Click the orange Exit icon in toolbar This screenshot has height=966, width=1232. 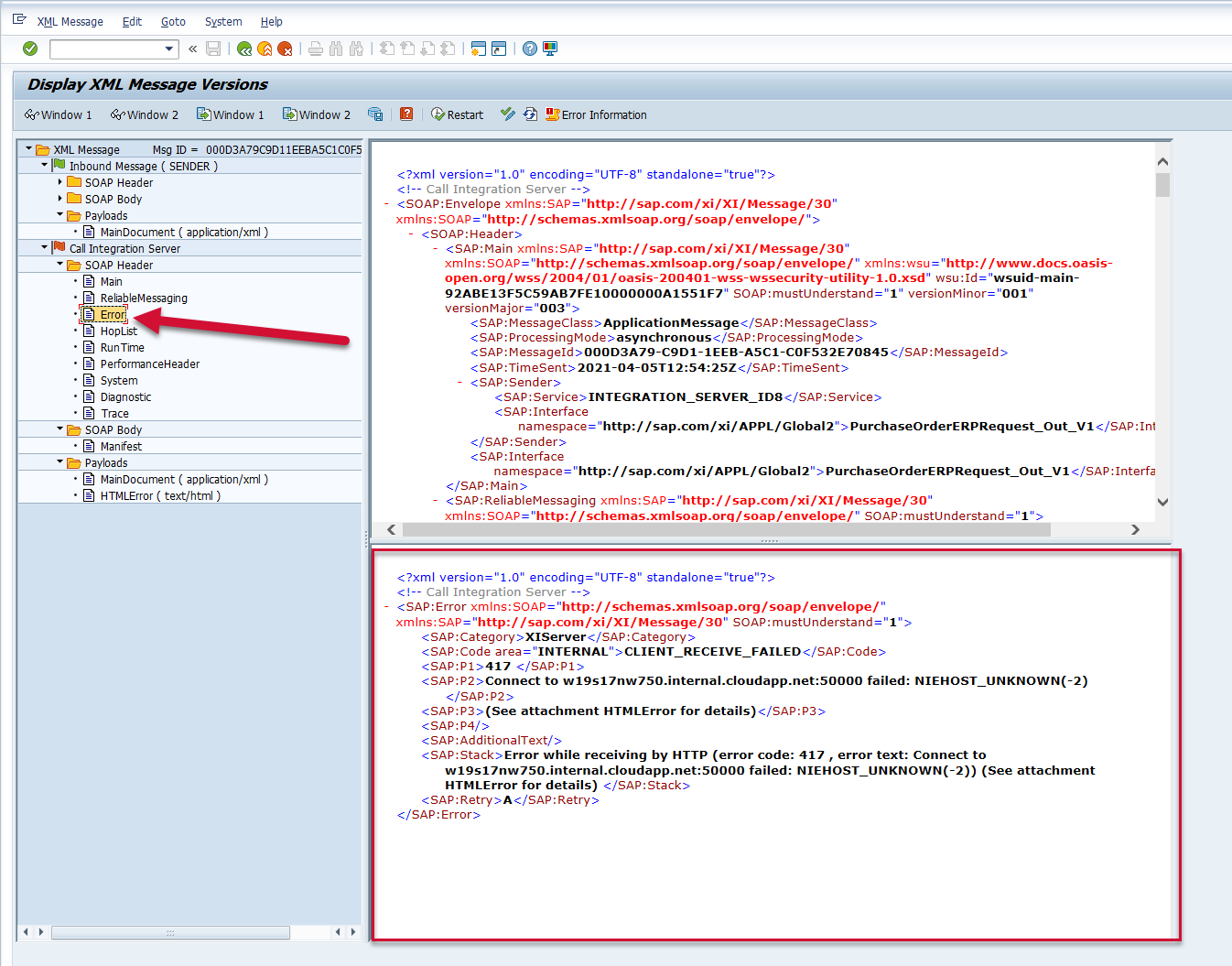pyautogui.click(x=265, y=49)
